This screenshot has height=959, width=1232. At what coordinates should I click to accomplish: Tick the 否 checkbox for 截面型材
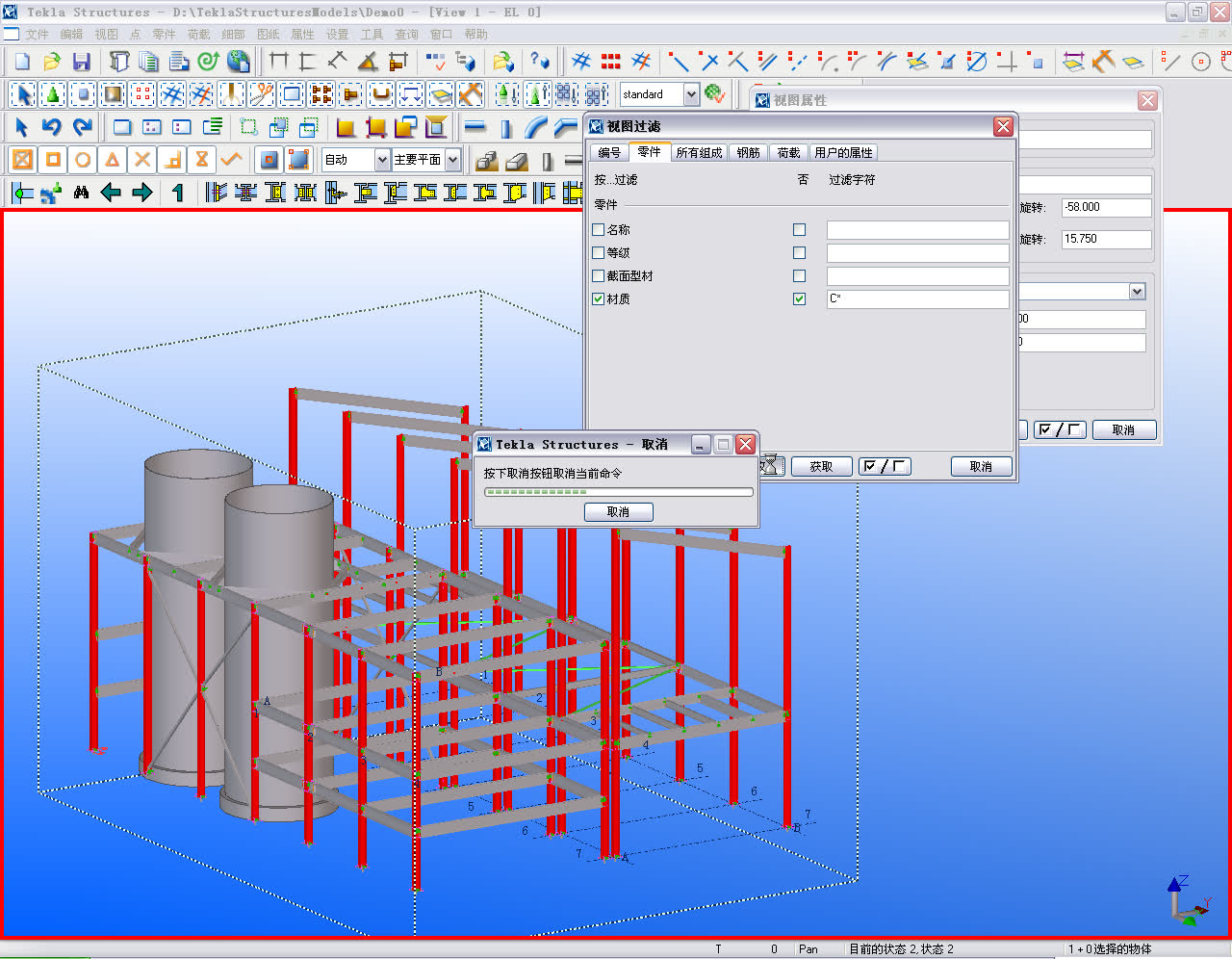pos(799,276)
